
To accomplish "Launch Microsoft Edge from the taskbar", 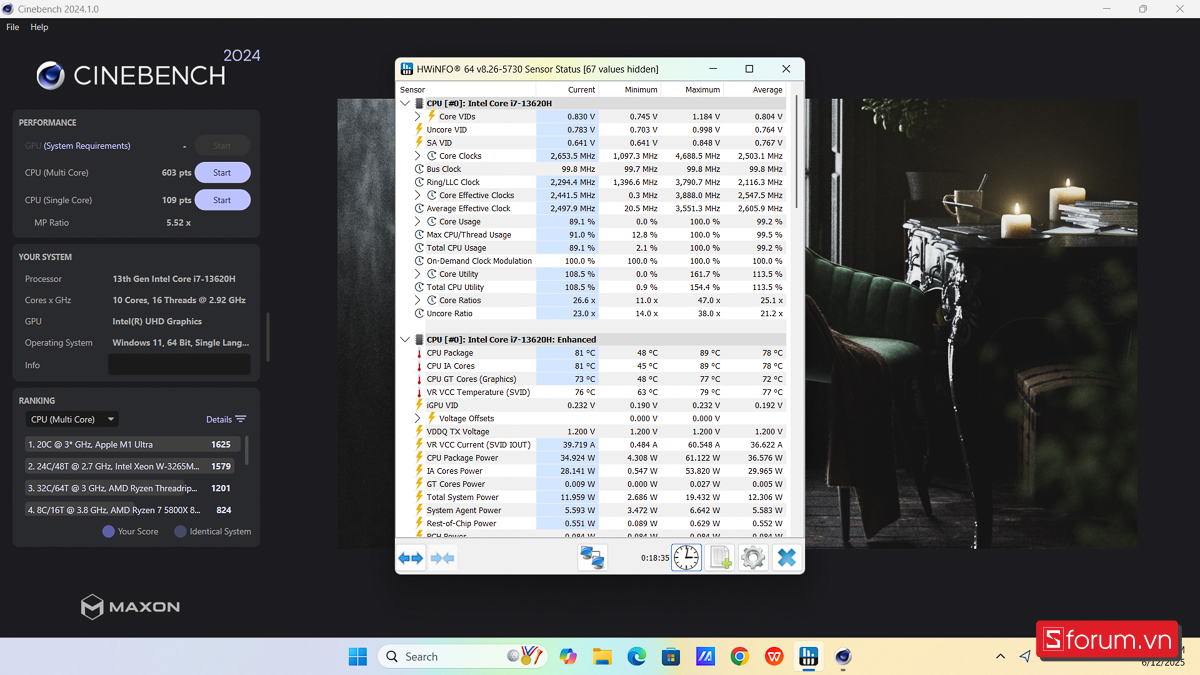I will 636,656.
